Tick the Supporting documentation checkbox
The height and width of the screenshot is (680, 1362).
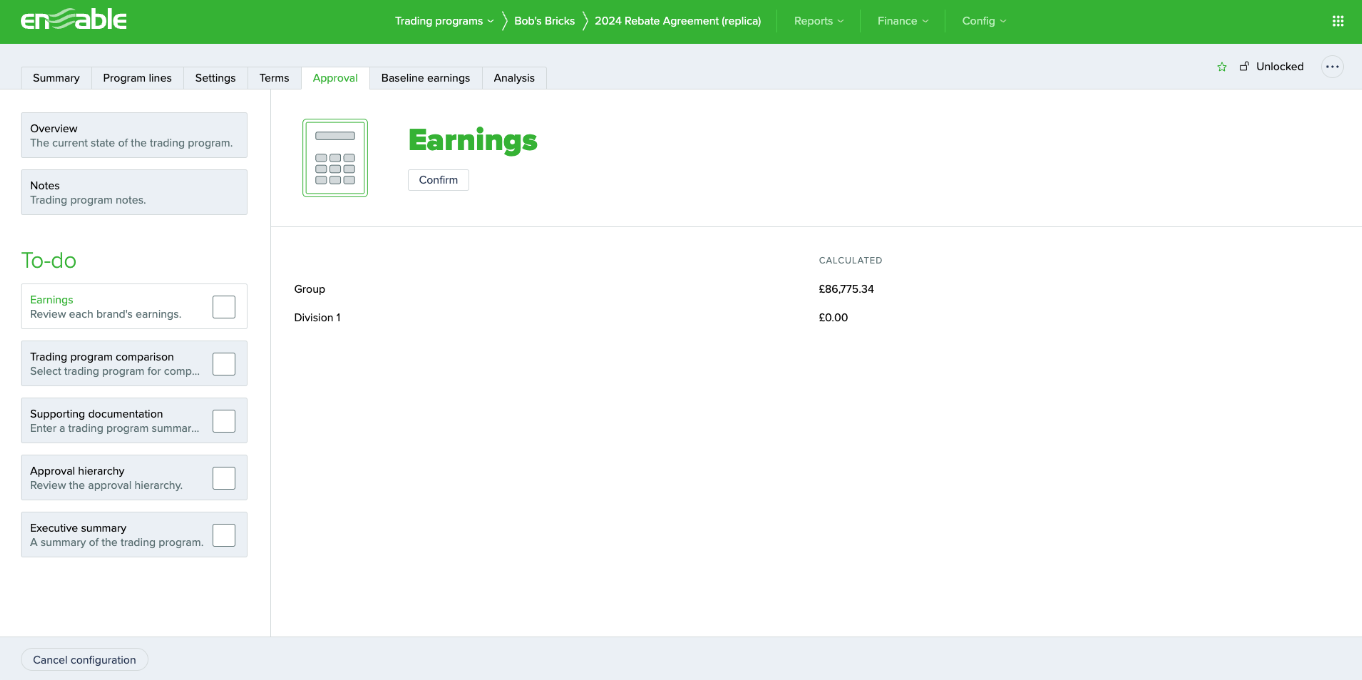click(224, 421)
